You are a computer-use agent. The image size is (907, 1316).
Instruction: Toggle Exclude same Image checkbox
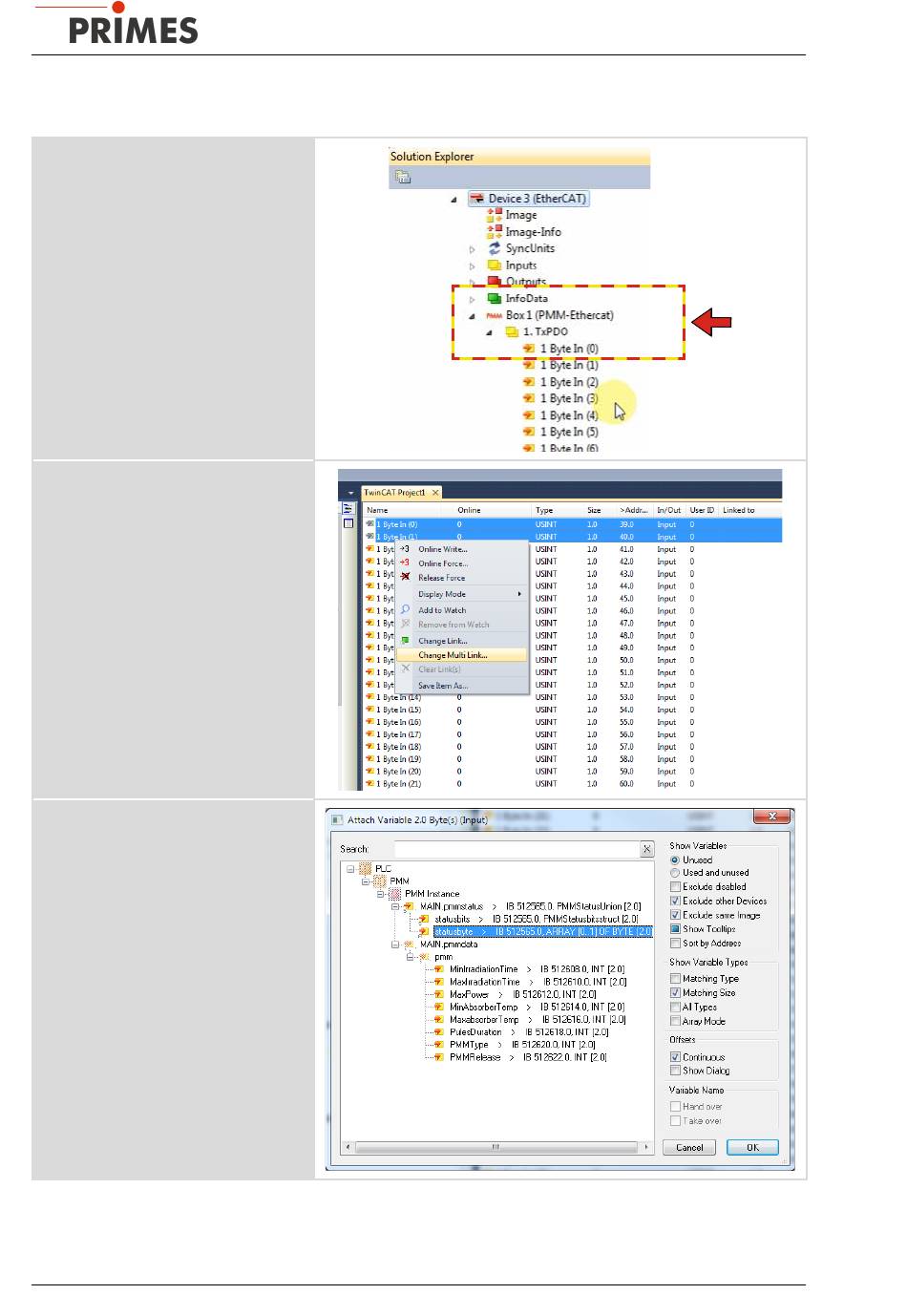[675, 915]
